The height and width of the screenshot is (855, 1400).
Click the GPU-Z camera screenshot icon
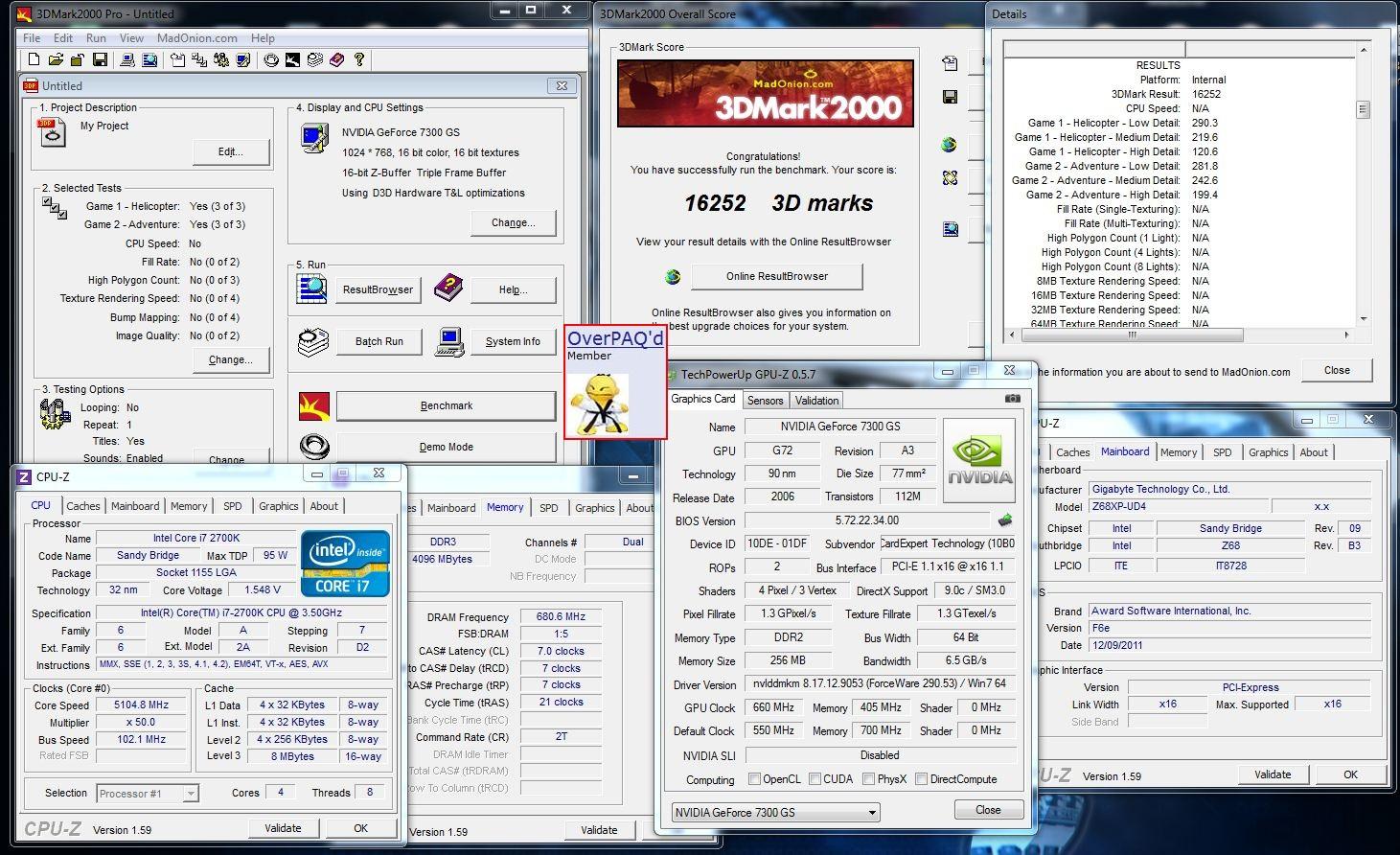pos(1012,399)
